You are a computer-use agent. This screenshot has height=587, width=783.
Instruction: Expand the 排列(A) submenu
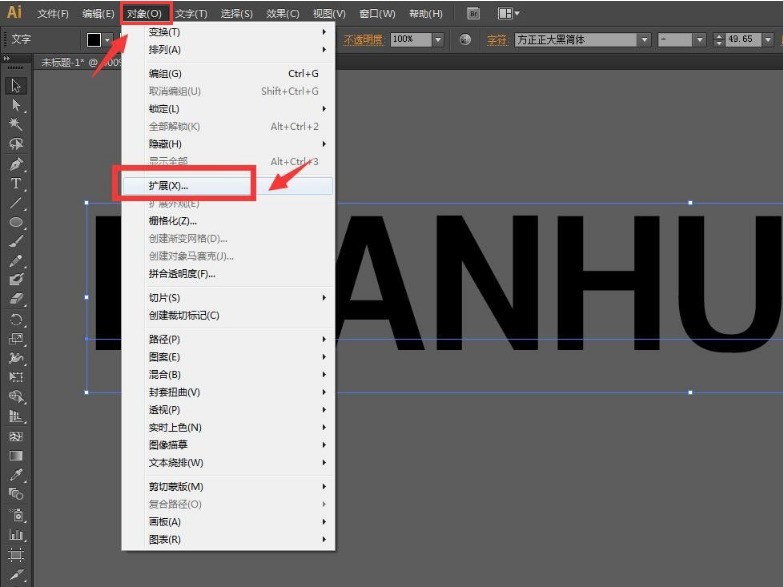pyautogui.click(x=228, y=49)
